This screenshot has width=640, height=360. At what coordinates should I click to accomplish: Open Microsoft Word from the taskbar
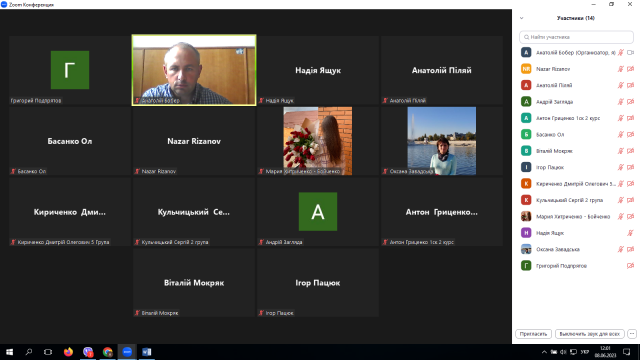pyautogui.click(x=147, y=352)
